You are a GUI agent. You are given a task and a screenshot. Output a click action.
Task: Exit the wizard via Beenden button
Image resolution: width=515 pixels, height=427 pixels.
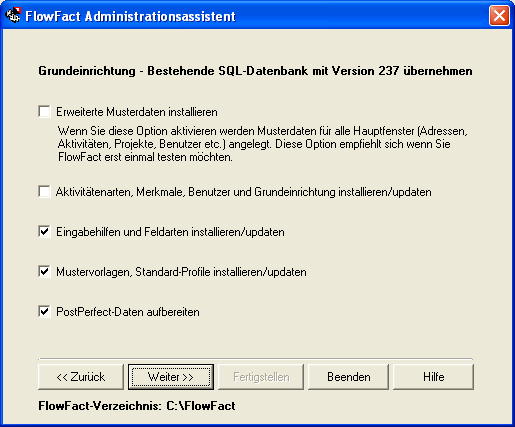click(x=348, y=377)
